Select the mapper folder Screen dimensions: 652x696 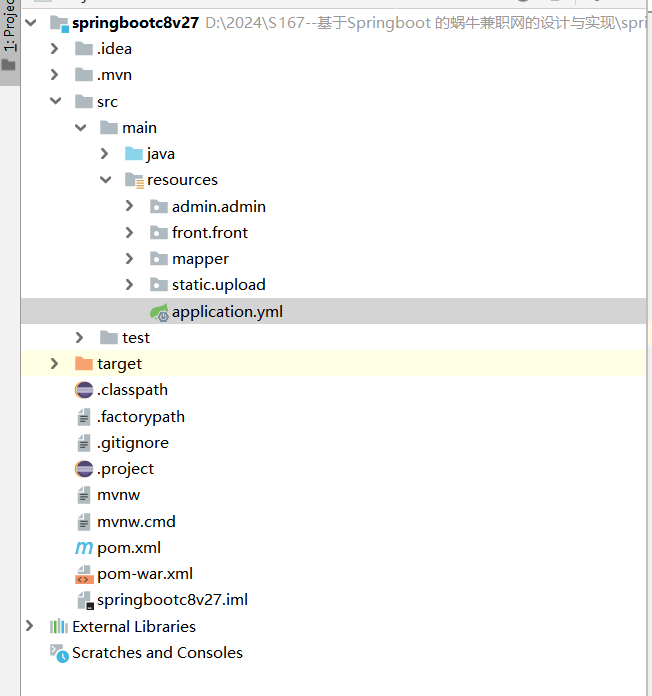[x=200, y=259]
